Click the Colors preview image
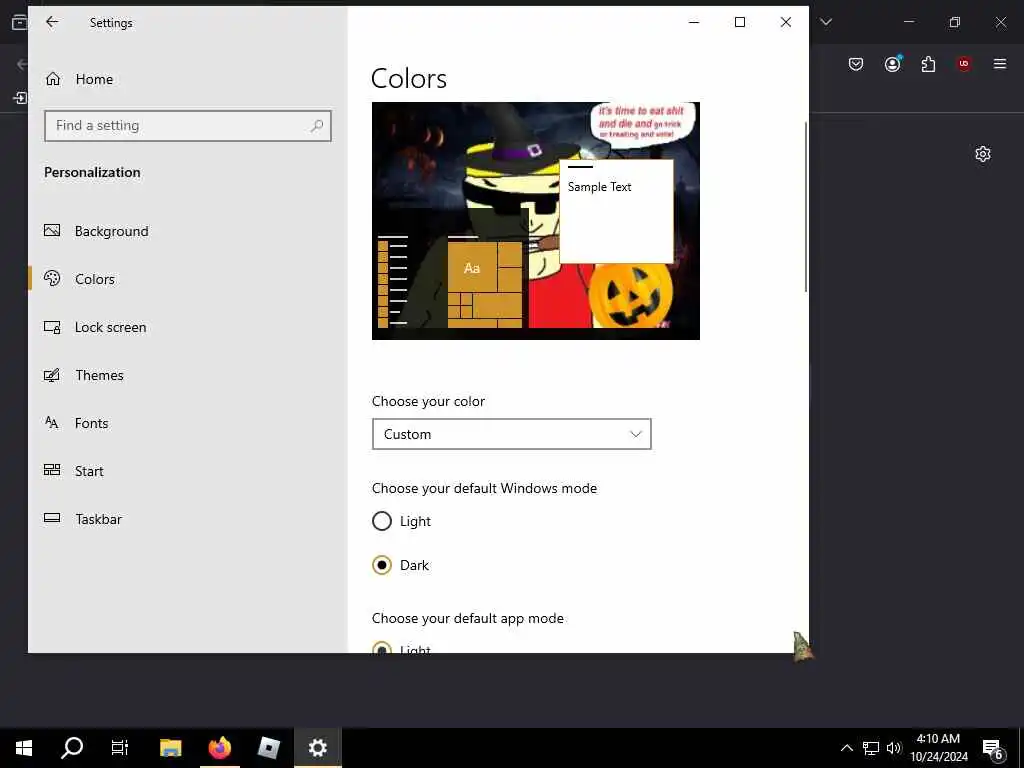This screenshot has width=1024, height=768. coord(536,221)
